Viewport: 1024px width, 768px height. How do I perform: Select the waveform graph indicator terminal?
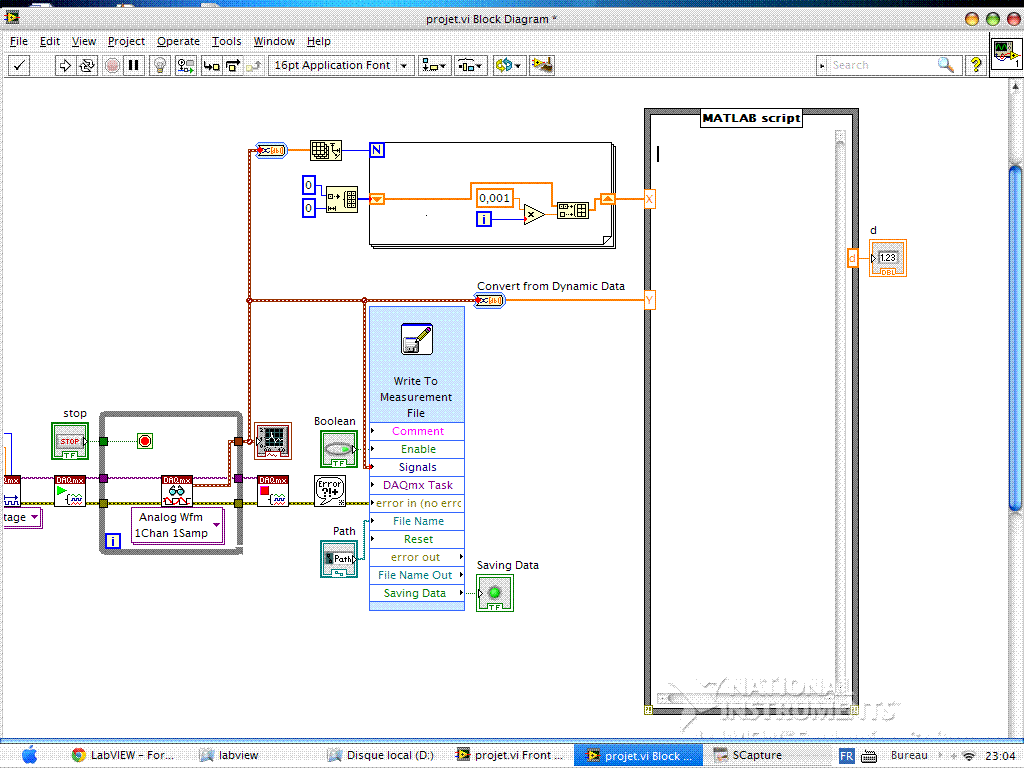tap(273, 441)
